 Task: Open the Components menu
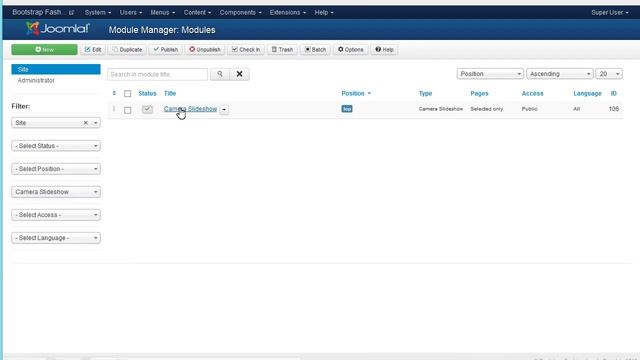[x=240, y=13]
